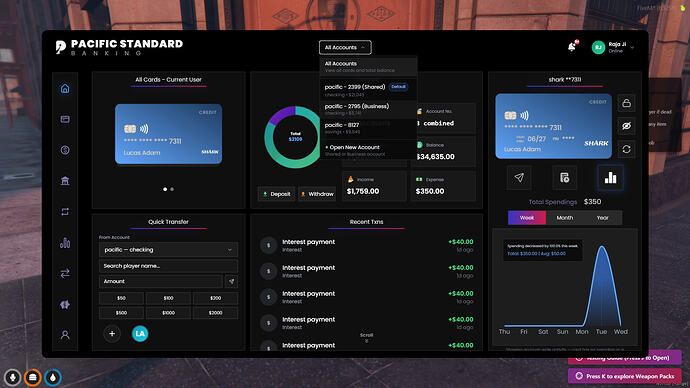Screen dimensions: 690x388
Task: Choose pacific - 2795 (Business) account
Action: [x=368, y=109]
